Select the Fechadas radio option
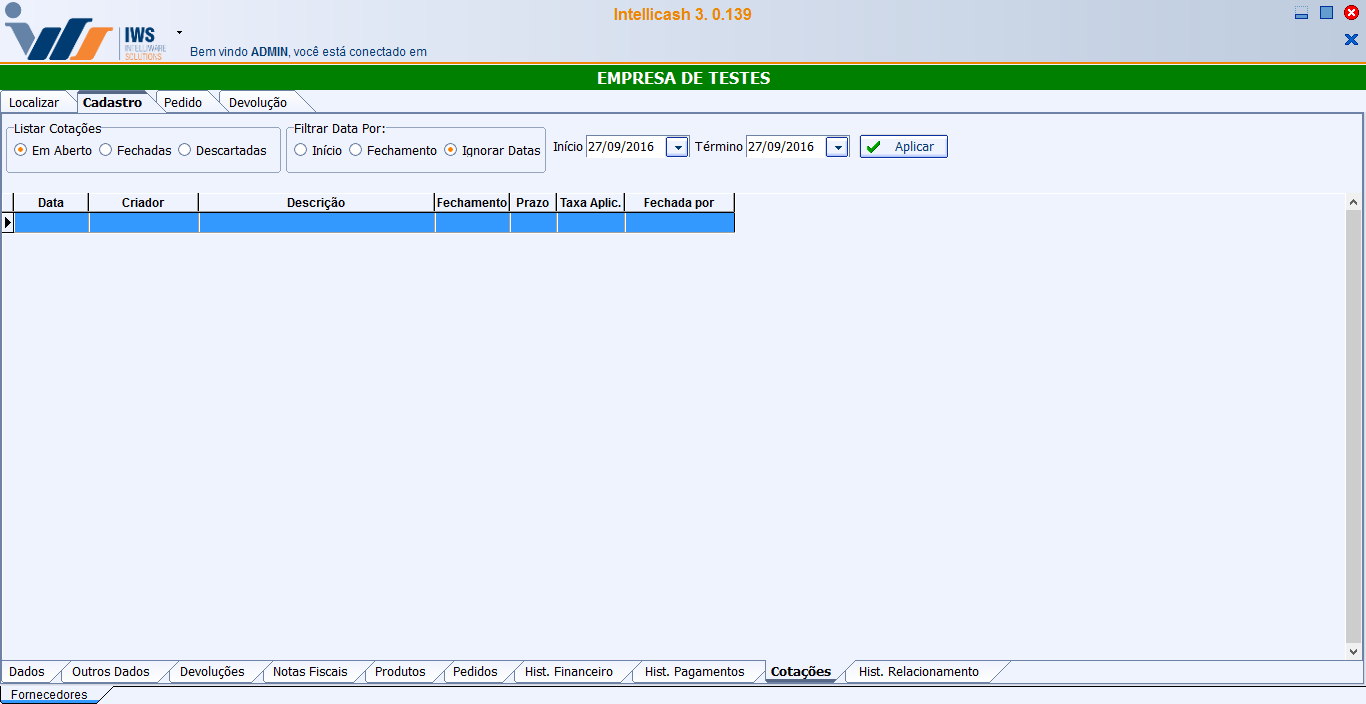Viewport: 1366px width, 704px height. 106,150
